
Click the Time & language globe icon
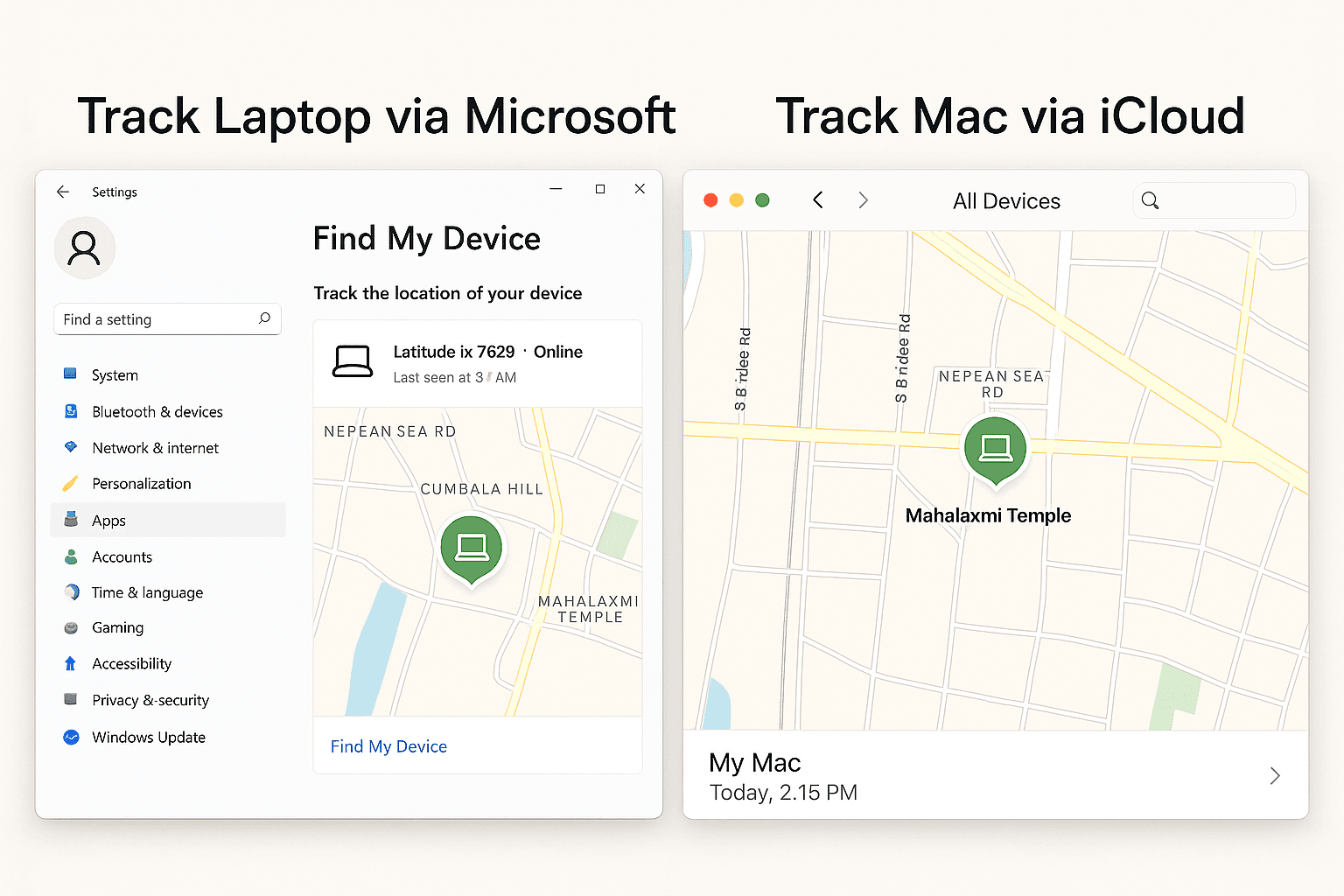pyautogui.click(x=71, y=592)
